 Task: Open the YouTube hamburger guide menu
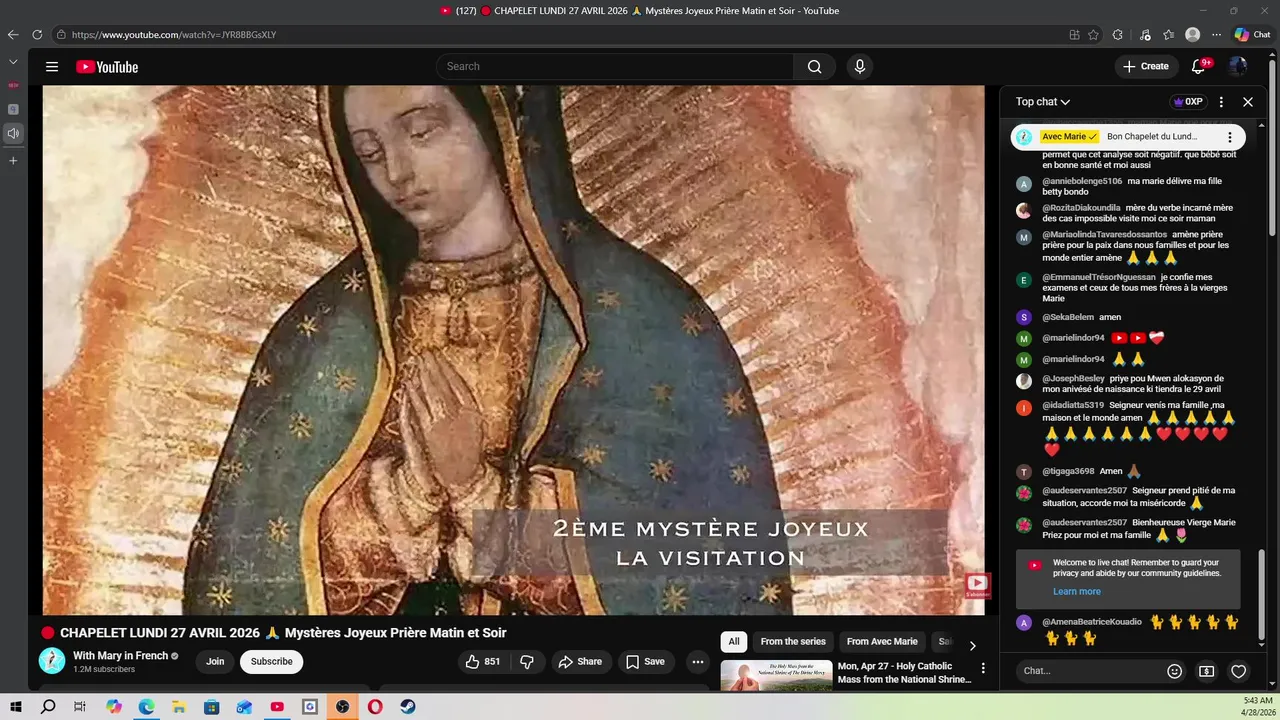point(52,67)
